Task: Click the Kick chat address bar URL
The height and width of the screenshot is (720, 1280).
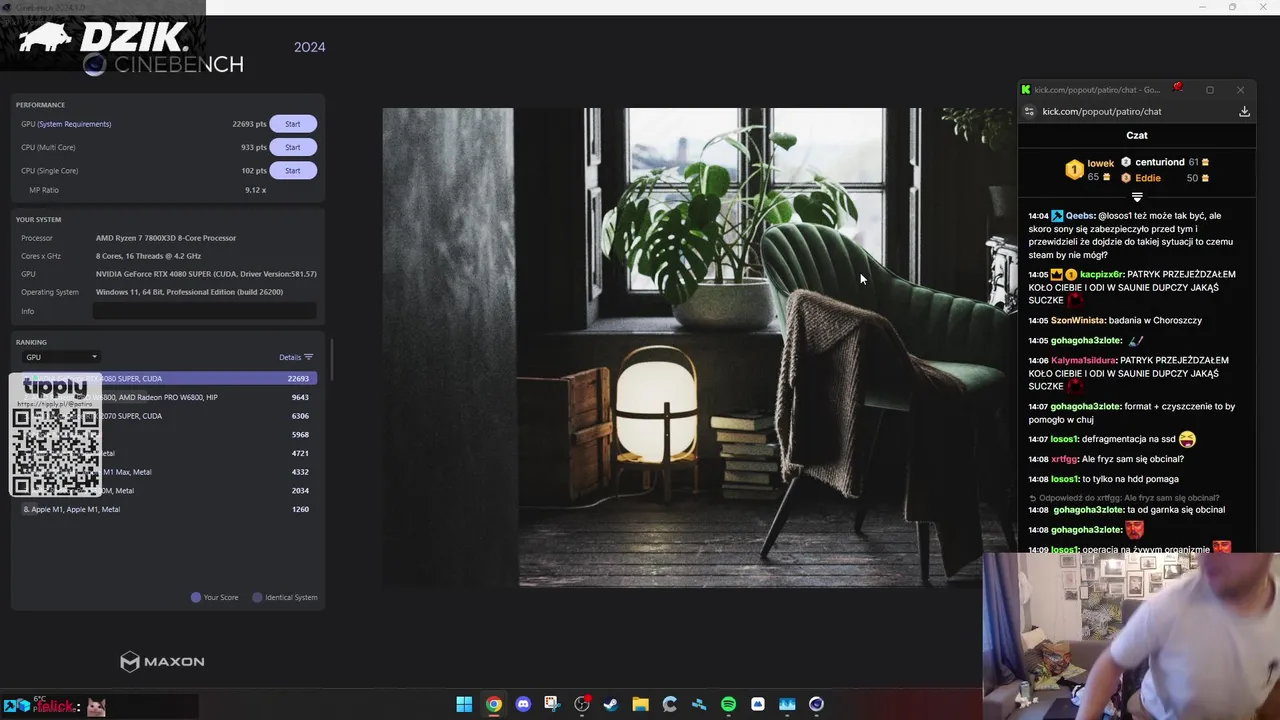Action: point(1102,111)
